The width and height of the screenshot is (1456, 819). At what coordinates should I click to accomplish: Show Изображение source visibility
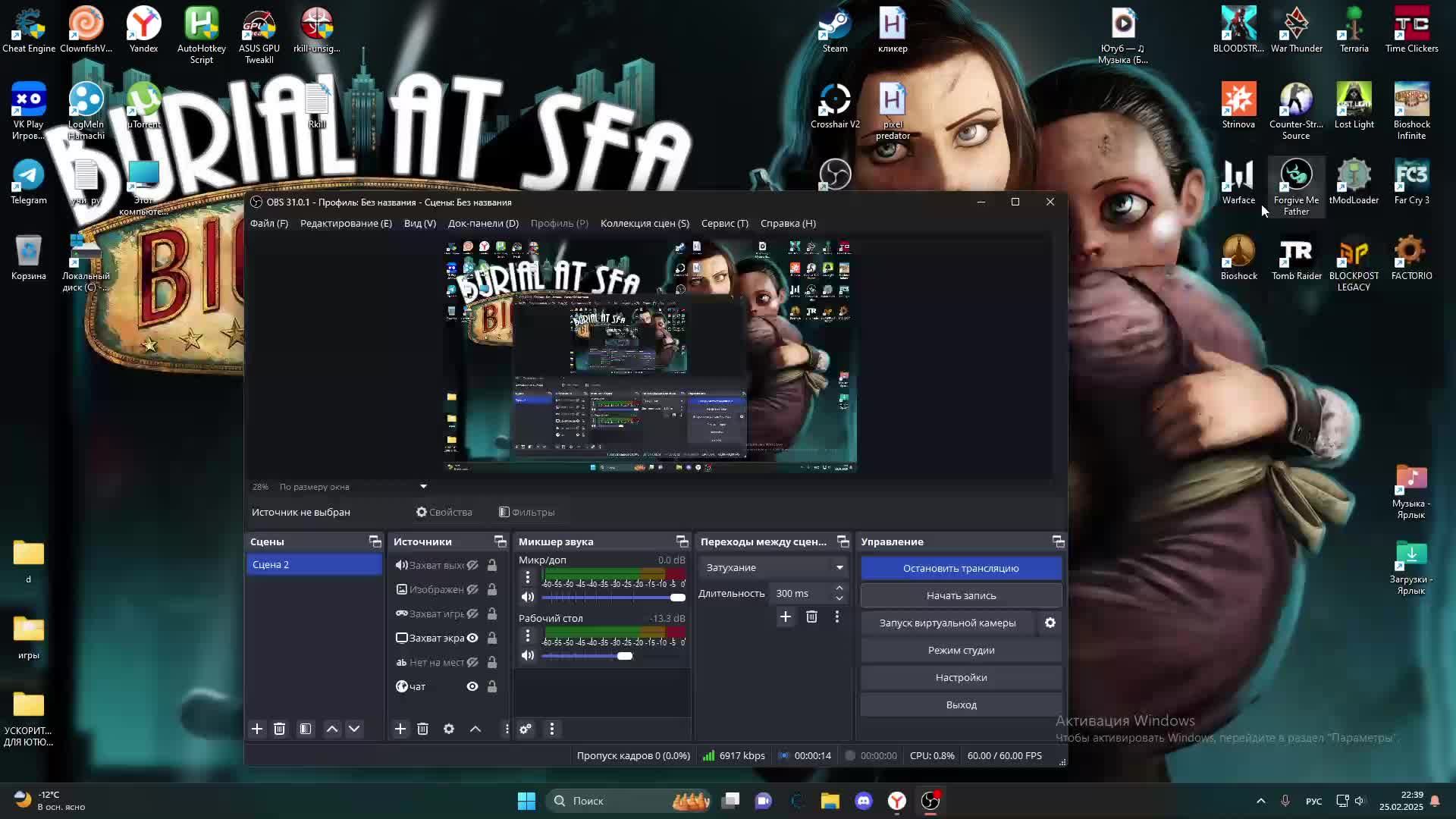coord(472,589)
